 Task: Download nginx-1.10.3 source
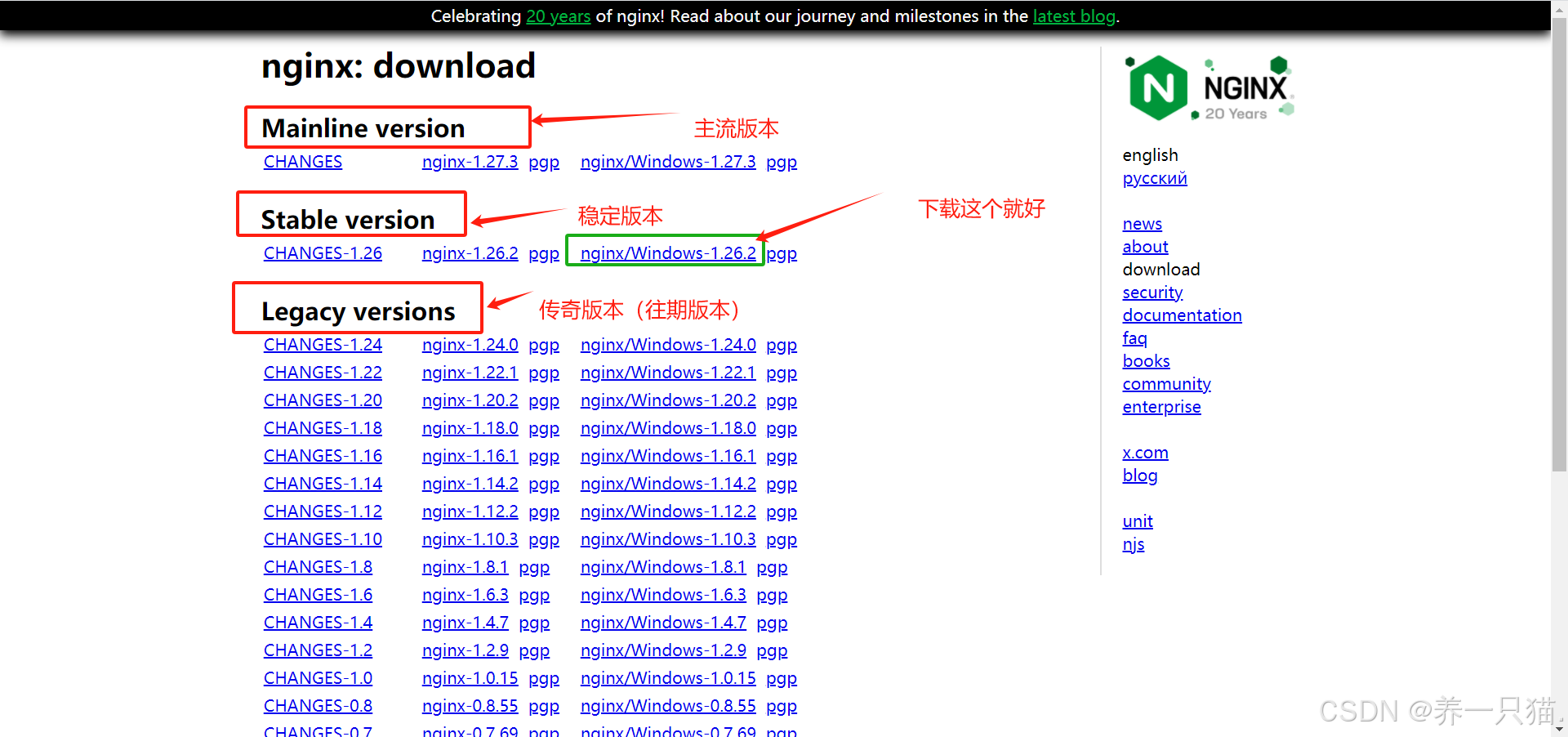pyautogui.click(x=470, y=539)
